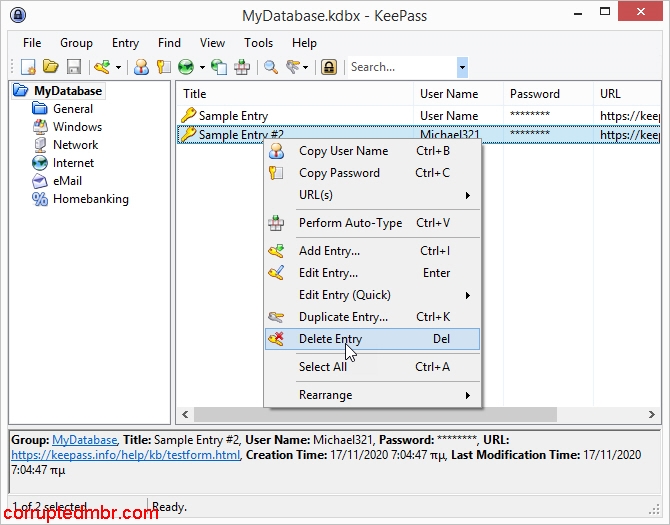Click the Copy URLs toolbar icon
Screen dimensions: 670x525
[219, 67]
